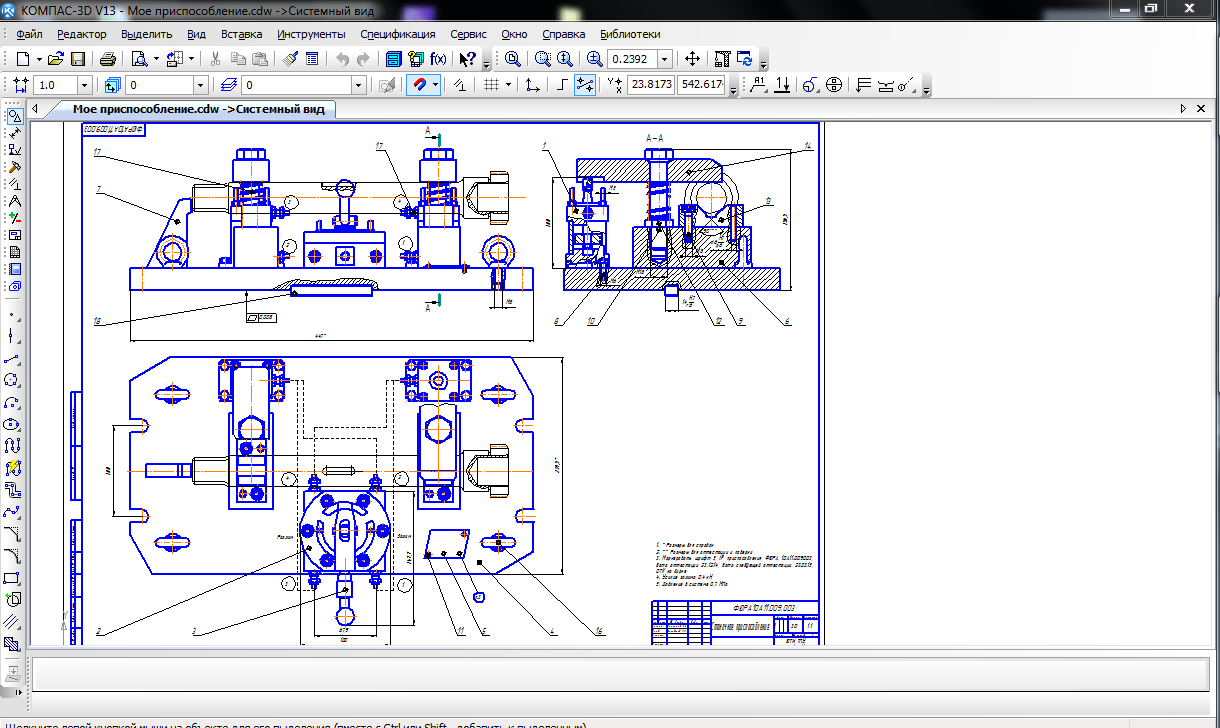Open a file with the folder icon
Viewport: 1220px width, 728px height.
(x=56, y=59)
